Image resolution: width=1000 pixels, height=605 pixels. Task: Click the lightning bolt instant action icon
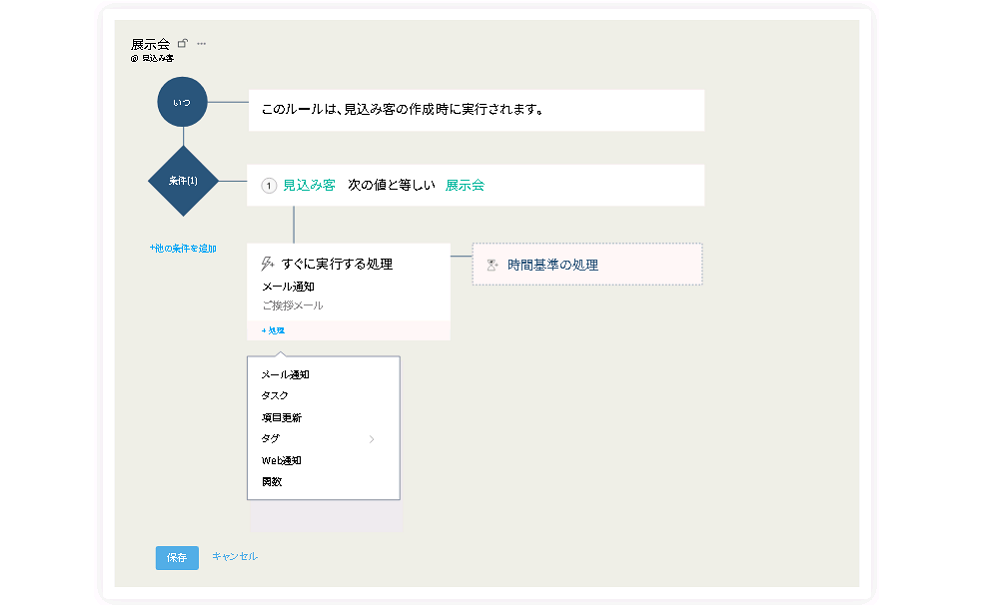point(268,263)
